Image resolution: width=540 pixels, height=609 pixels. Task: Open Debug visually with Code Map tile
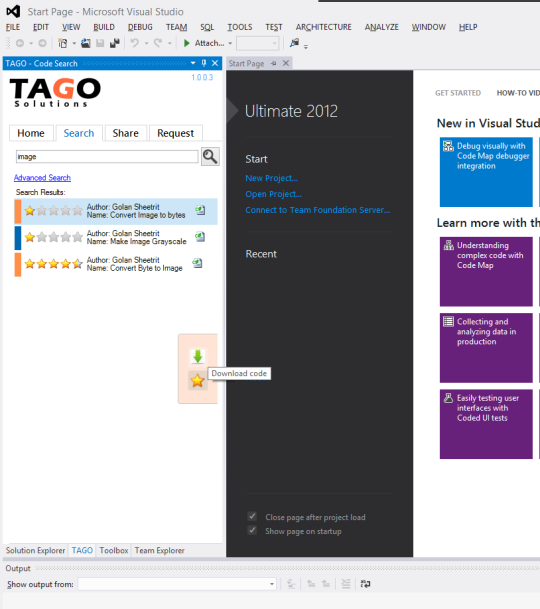[x=486, y=172]
